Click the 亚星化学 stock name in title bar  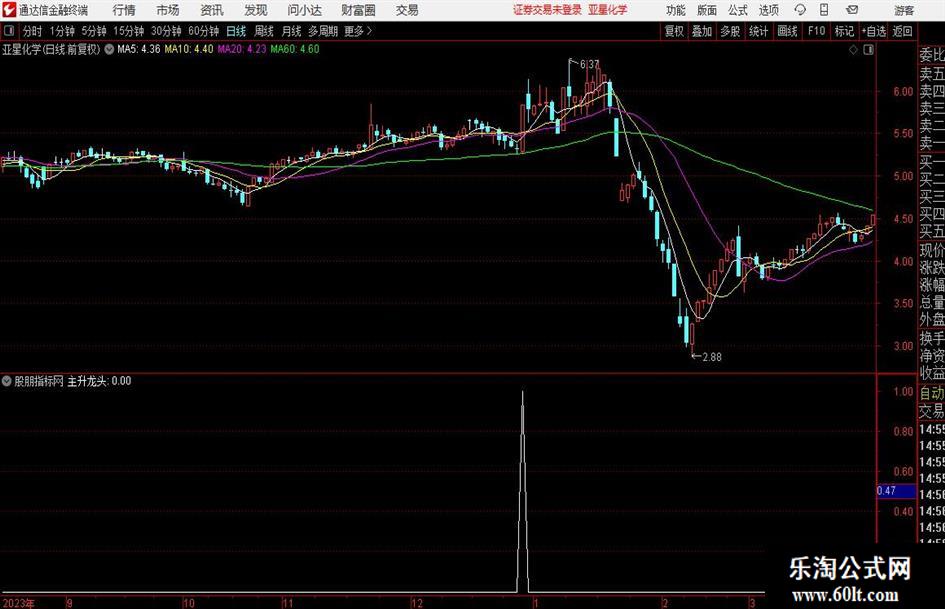608,10
